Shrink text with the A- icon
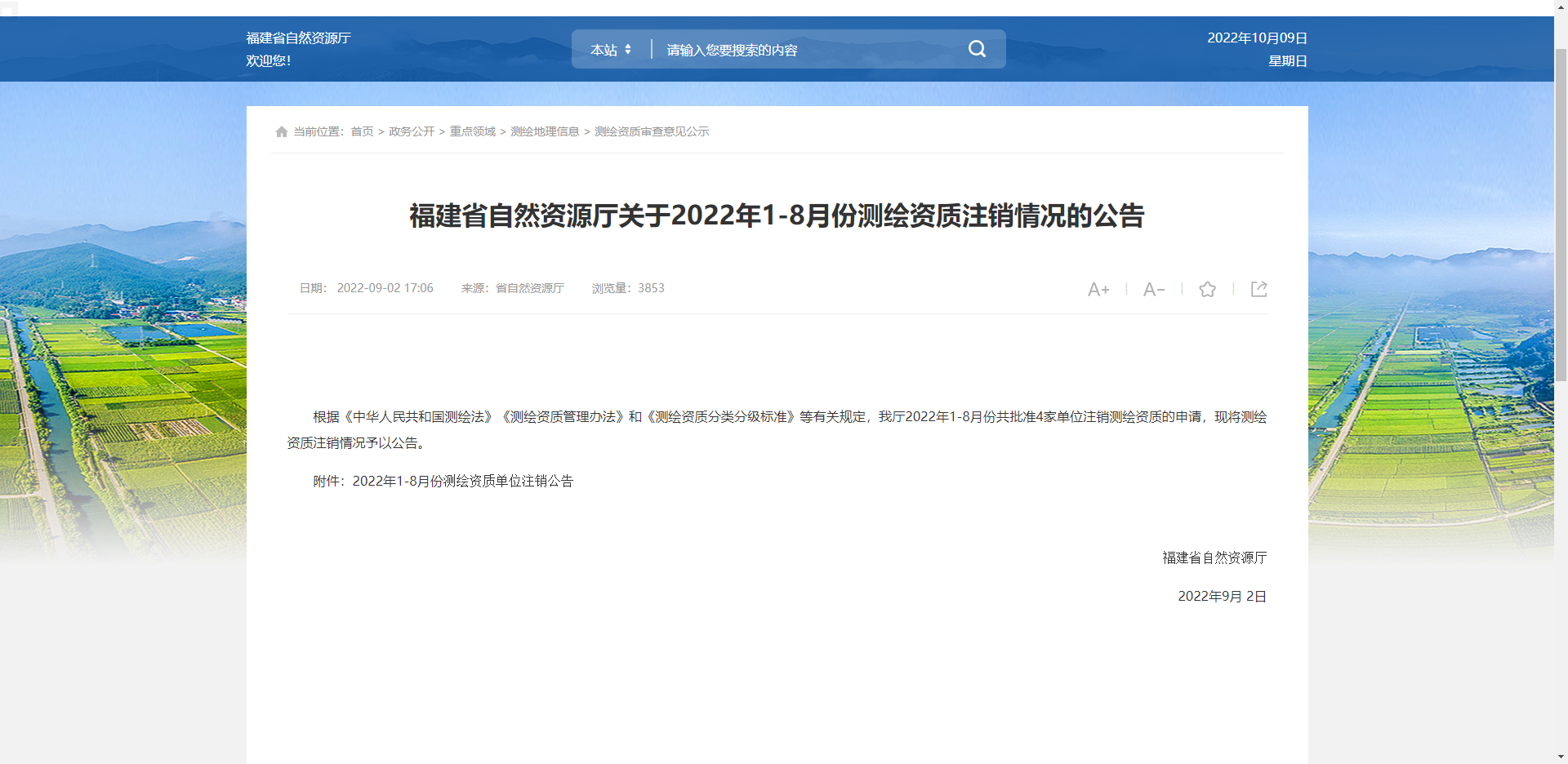 (1153, 289)
